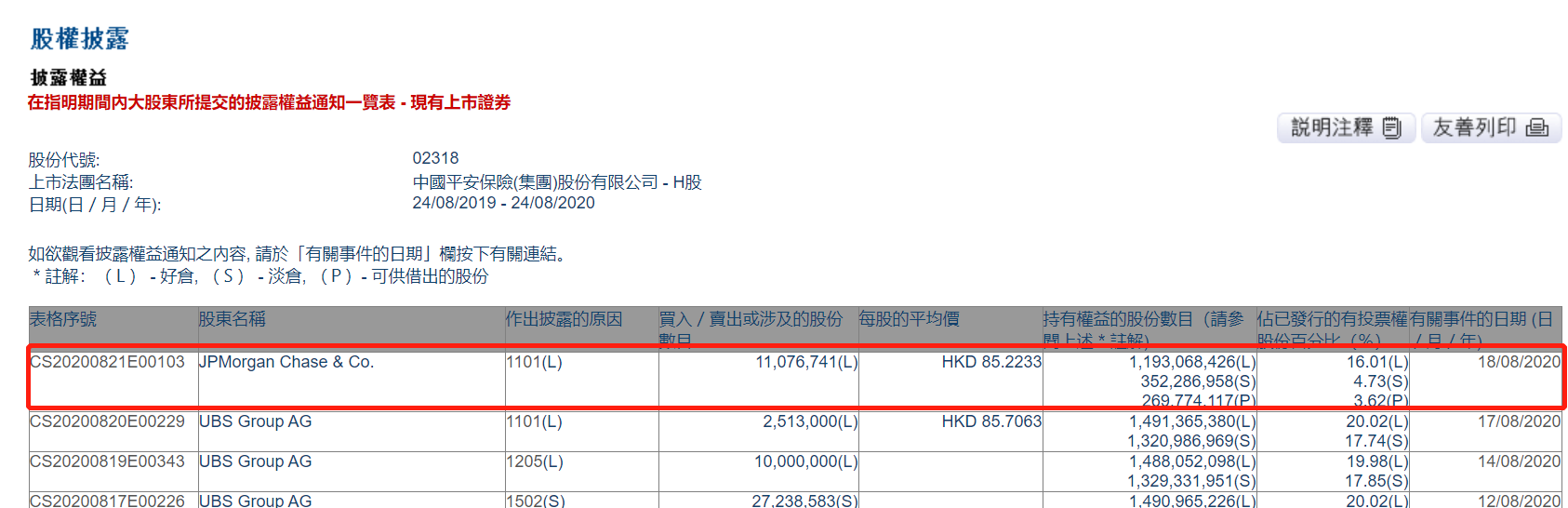This screenshot has height=508, width=1568.
Task: Click form number CS20200821E00103
Action: coord(107,362)
